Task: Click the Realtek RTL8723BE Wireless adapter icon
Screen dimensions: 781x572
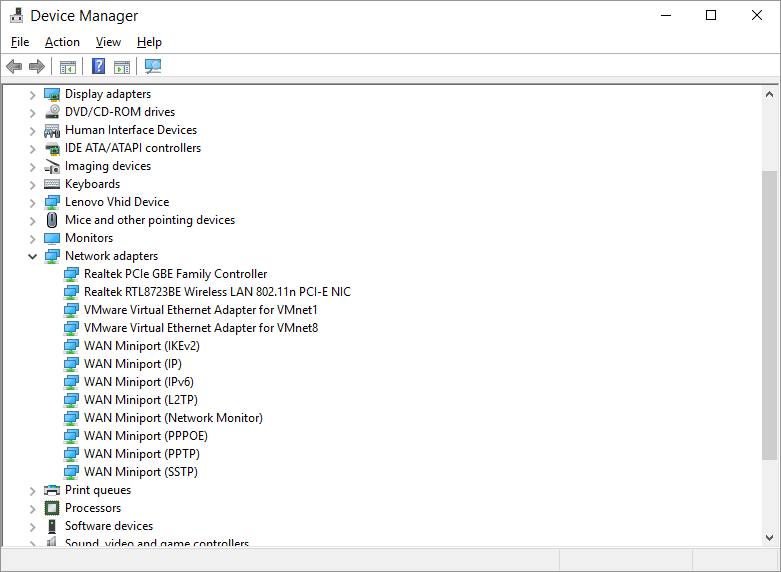Action: (x=71, y=292)
